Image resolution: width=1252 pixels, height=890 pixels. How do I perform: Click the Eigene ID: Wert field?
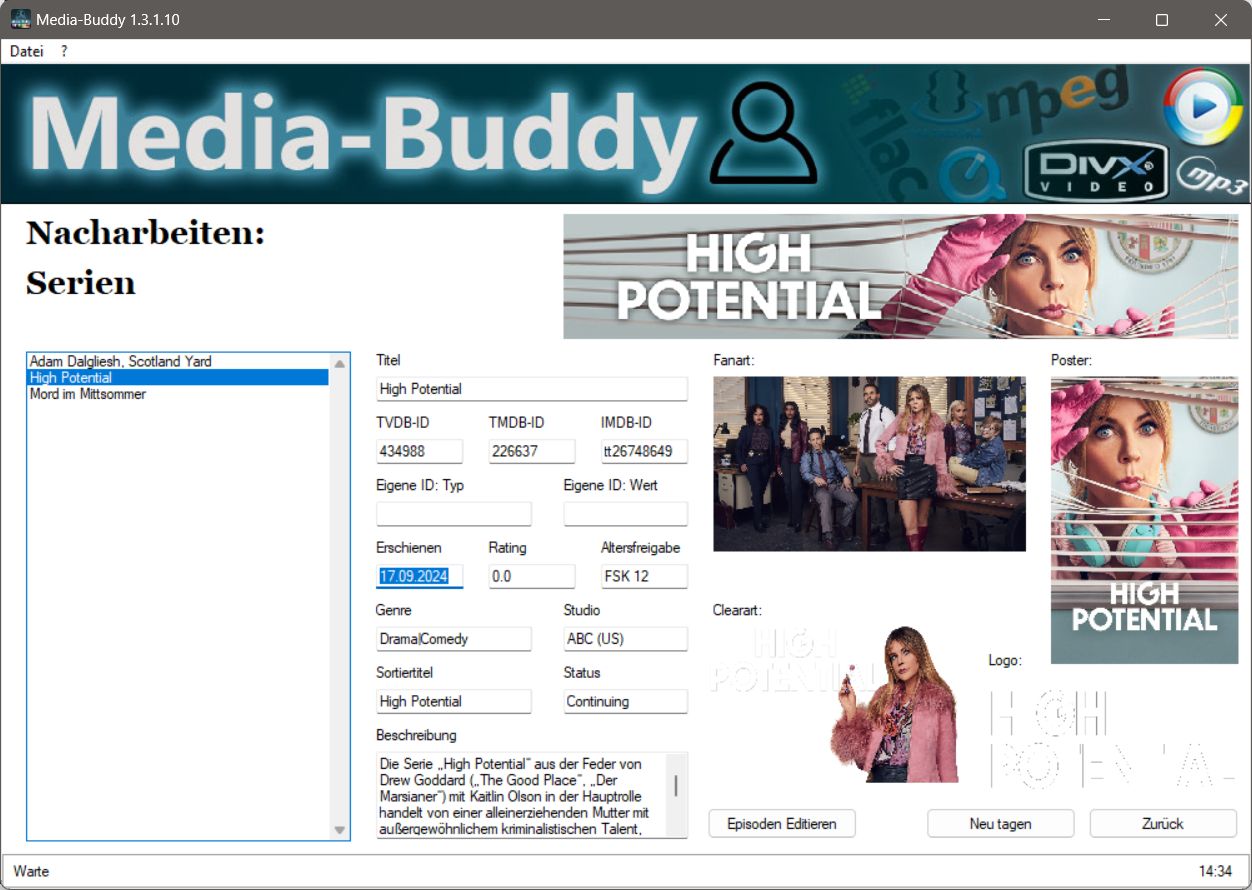coord(626,514)
